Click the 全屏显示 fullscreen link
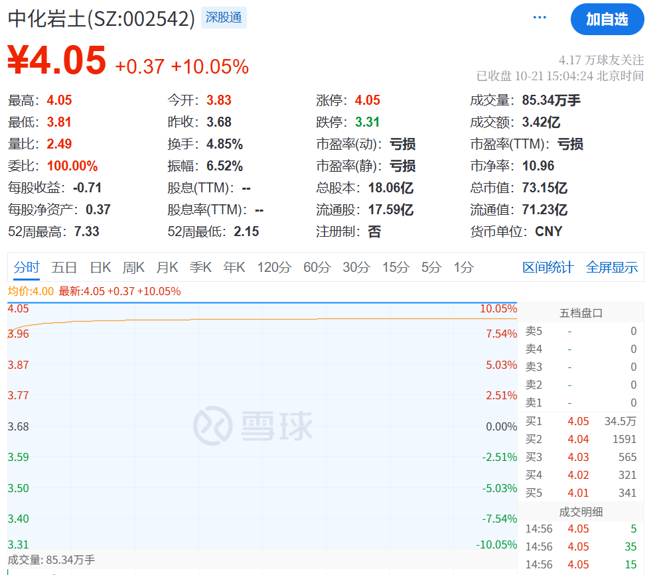Screen dimensions: 667x575 [611, 267]
